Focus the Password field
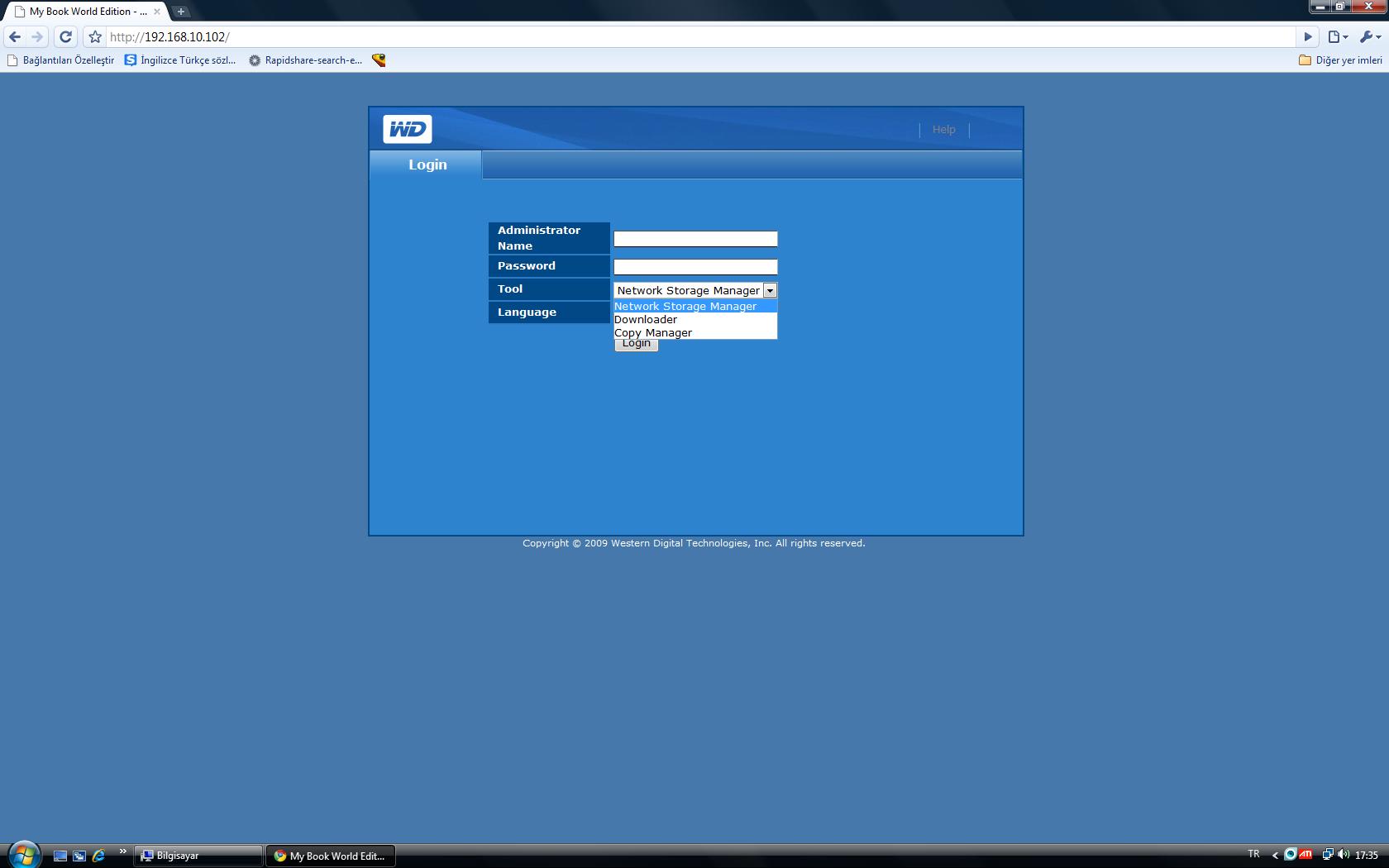1389x868 pixels. (695, 267)
